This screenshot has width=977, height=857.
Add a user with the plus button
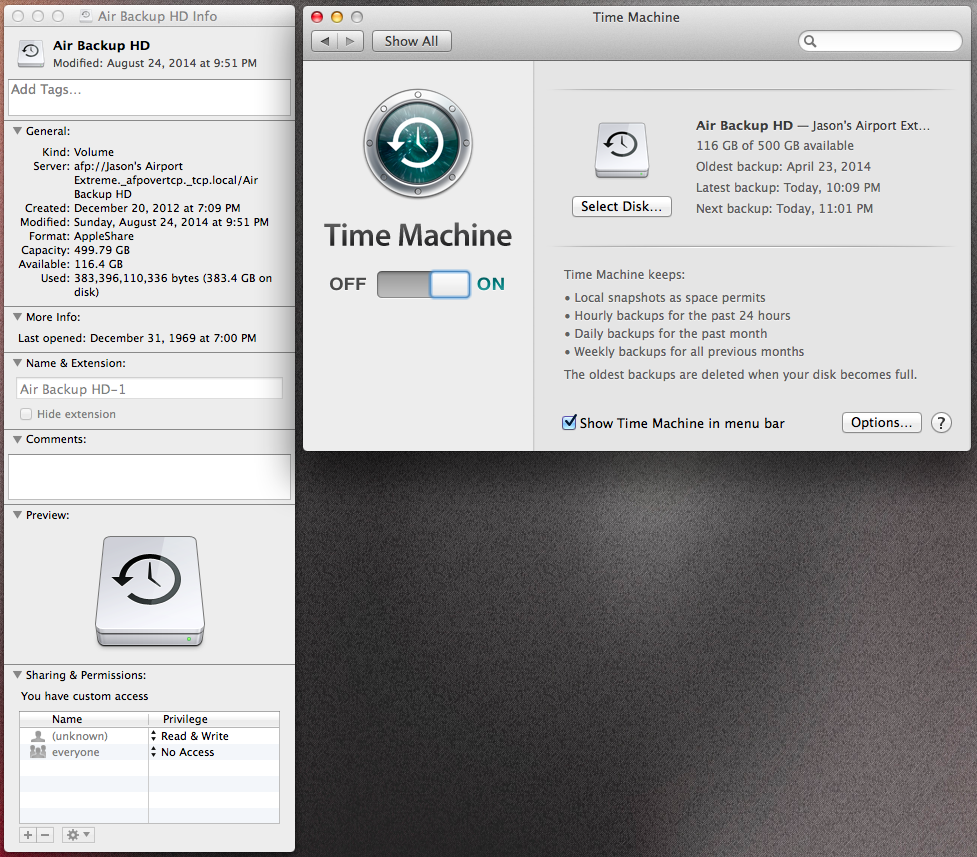tap(28, 835)
